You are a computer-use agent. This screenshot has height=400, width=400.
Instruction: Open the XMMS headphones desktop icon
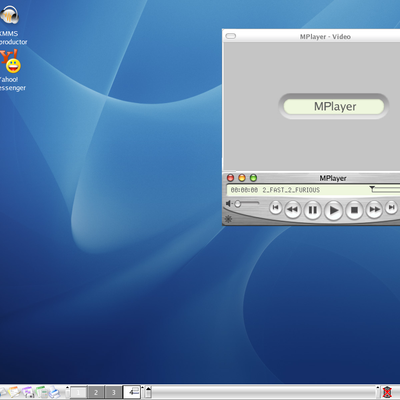pyautogui.click(x=9, y=15)
